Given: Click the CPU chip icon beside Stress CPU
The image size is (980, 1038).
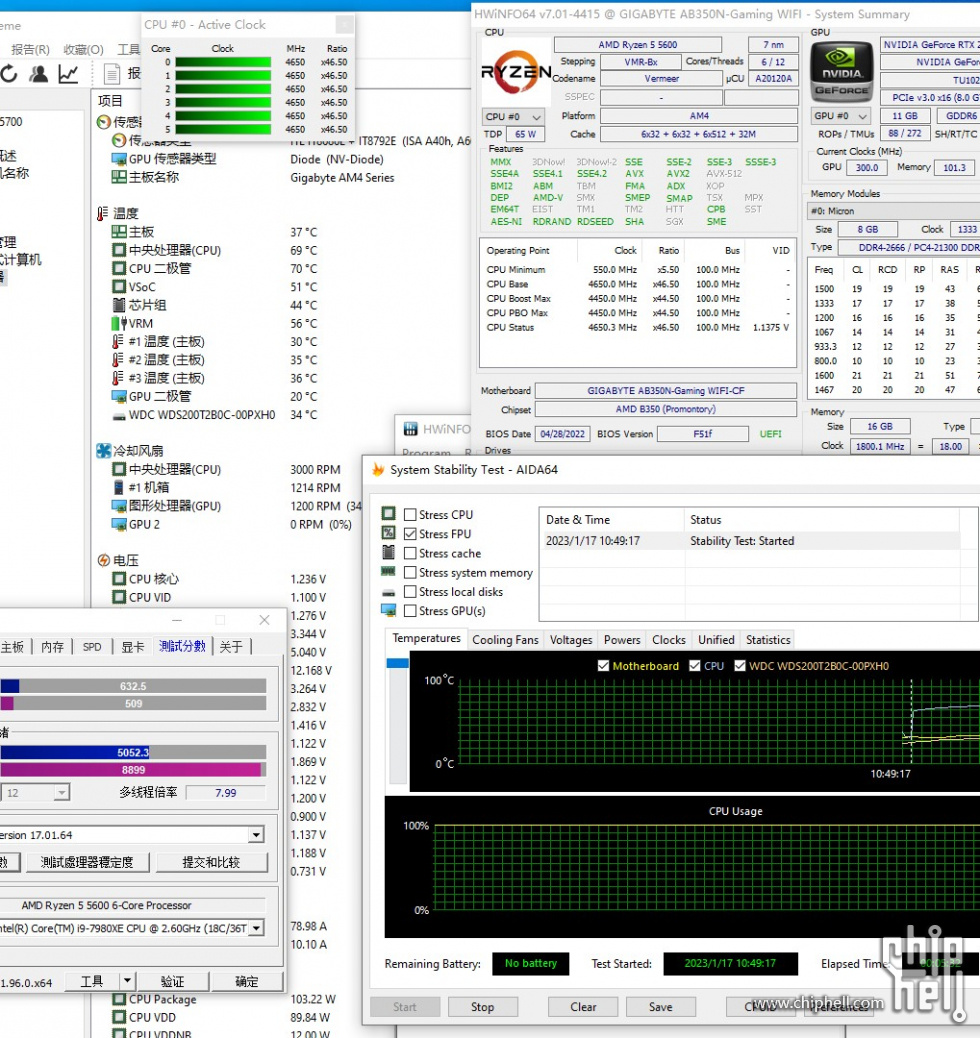Looking at the screenshot, I should pos(389,514).
